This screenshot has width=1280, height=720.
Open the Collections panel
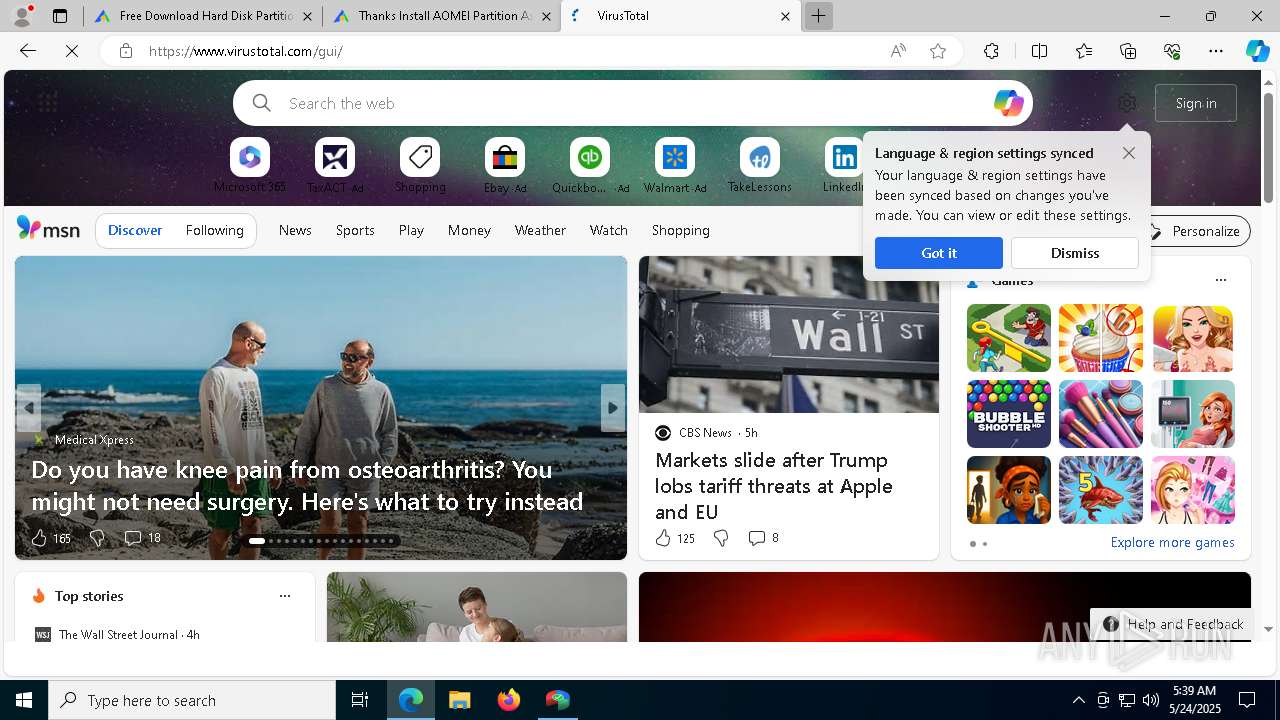[x=1128, y=51]
